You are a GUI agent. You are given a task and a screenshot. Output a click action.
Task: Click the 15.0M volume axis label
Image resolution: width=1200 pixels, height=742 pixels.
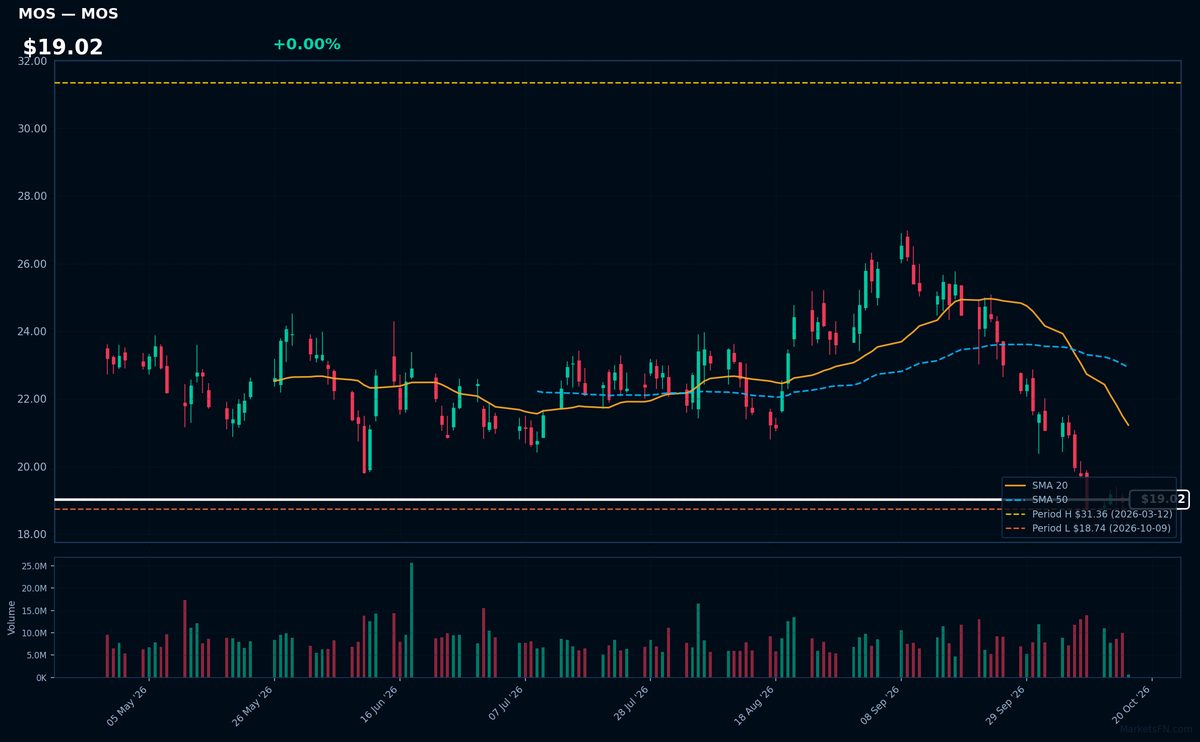[34, 611]
